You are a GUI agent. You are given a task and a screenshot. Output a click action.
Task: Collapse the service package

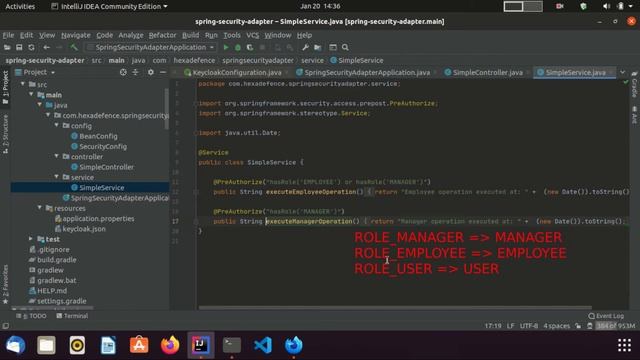tap(57, 177)
